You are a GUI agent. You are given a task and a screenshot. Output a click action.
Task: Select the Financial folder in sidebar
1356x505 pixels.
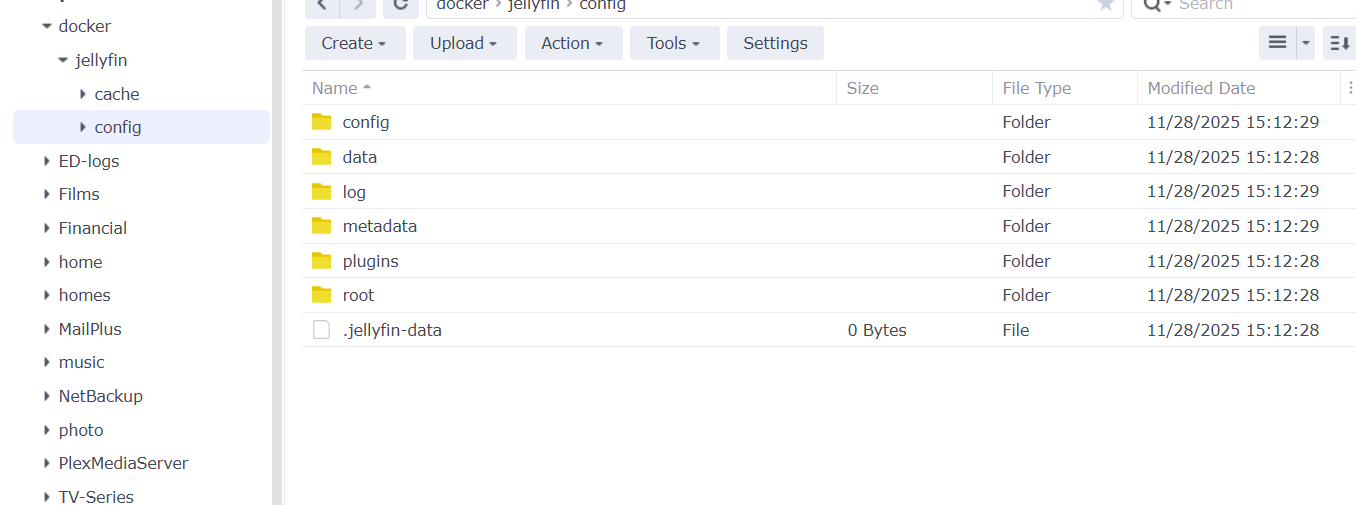[93, 228]
